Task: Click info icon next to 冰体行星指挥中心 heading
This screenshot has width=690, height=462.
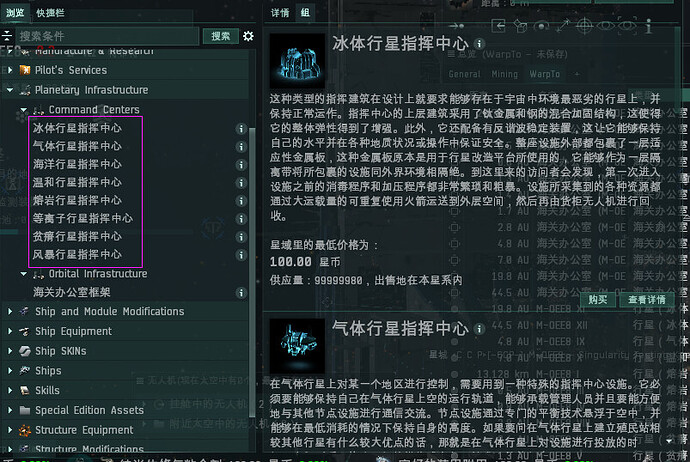Action: 481,45
